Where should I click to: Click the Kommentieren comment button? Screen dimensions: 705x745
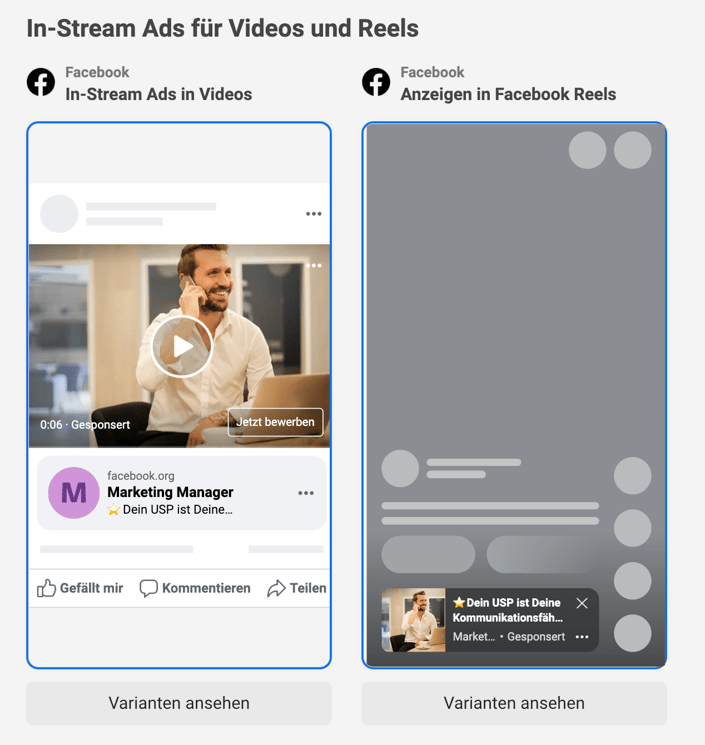195,588
